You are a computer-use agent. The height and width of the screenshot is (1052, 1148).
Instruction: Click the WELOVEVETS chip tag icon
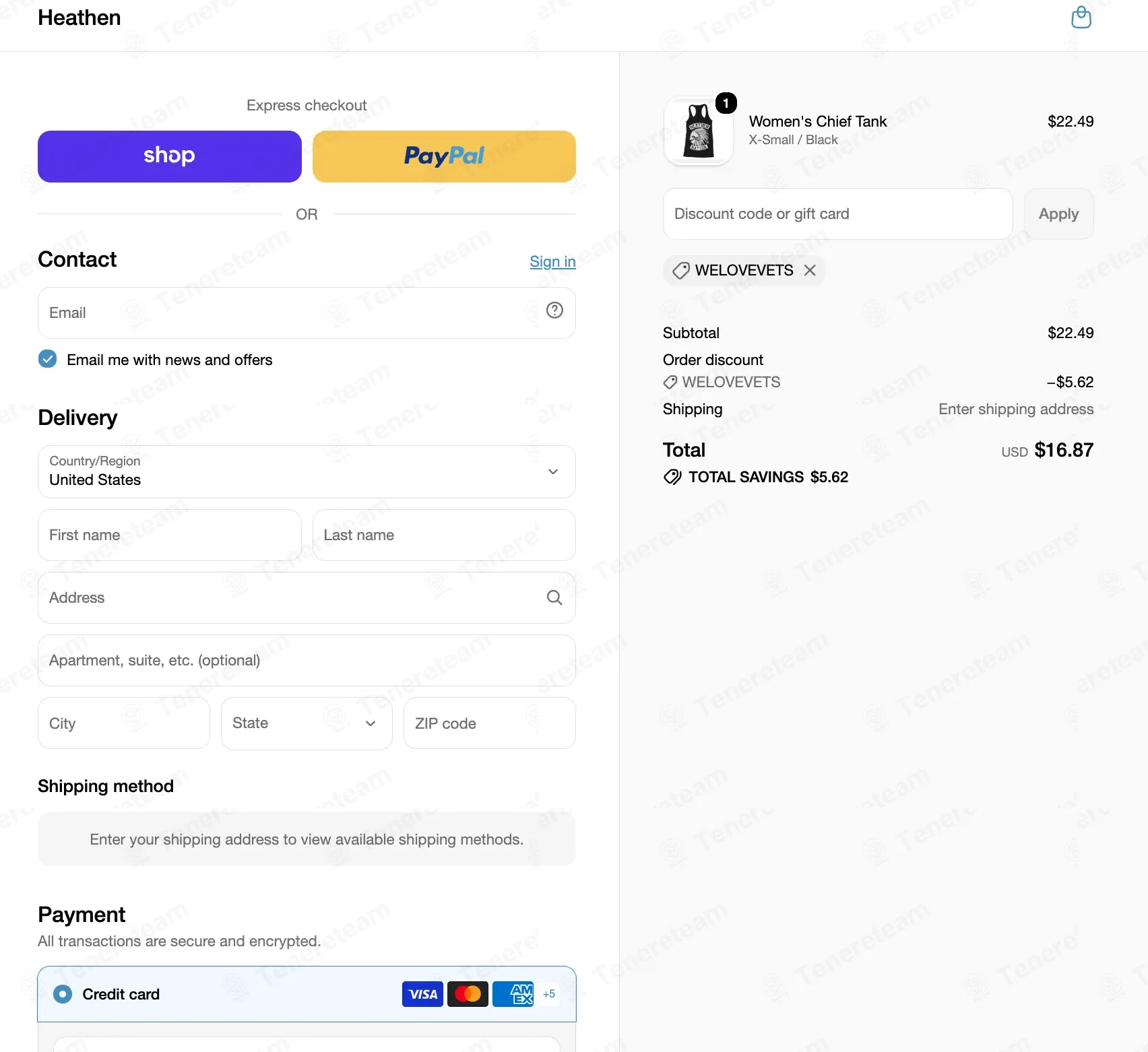click(681, 271)
